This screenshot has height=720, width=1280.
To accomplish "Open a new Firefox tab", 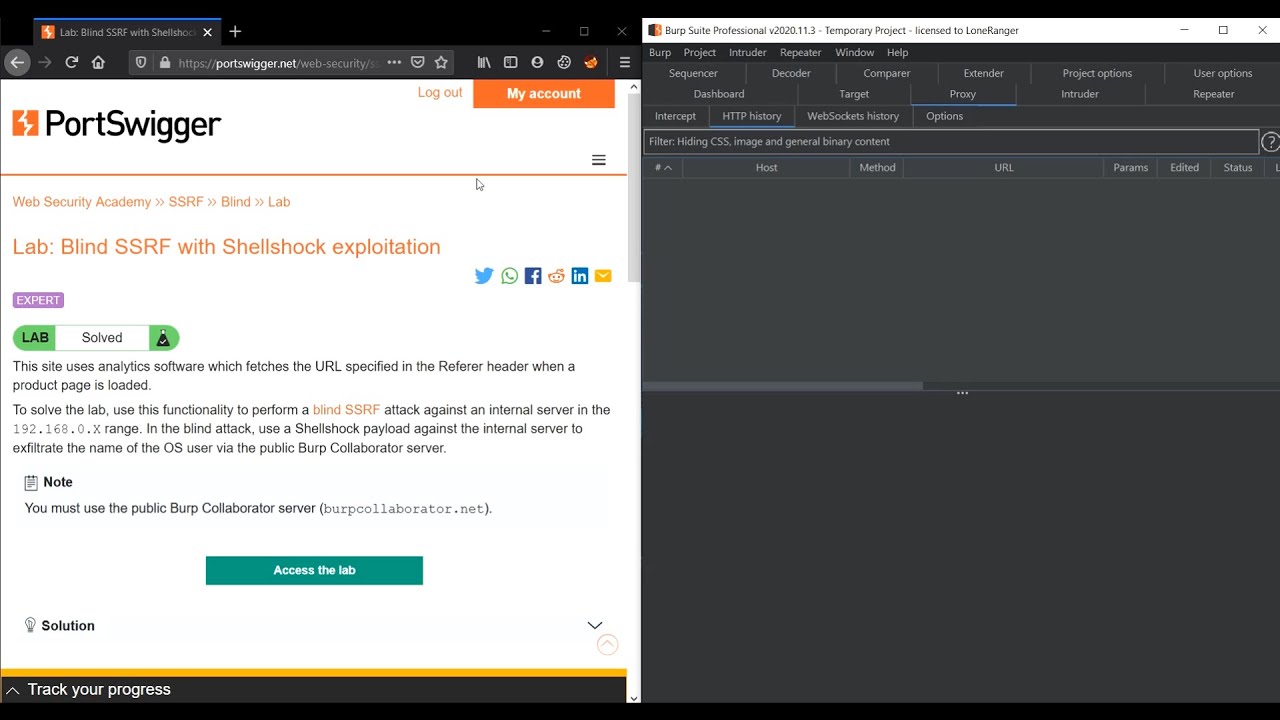I will click(x=235, y=32).
